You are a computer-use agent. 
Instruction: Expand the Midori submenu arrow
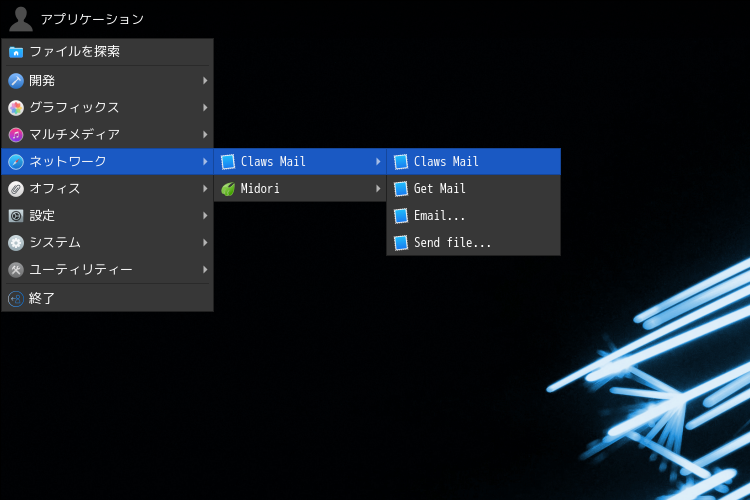378,189
